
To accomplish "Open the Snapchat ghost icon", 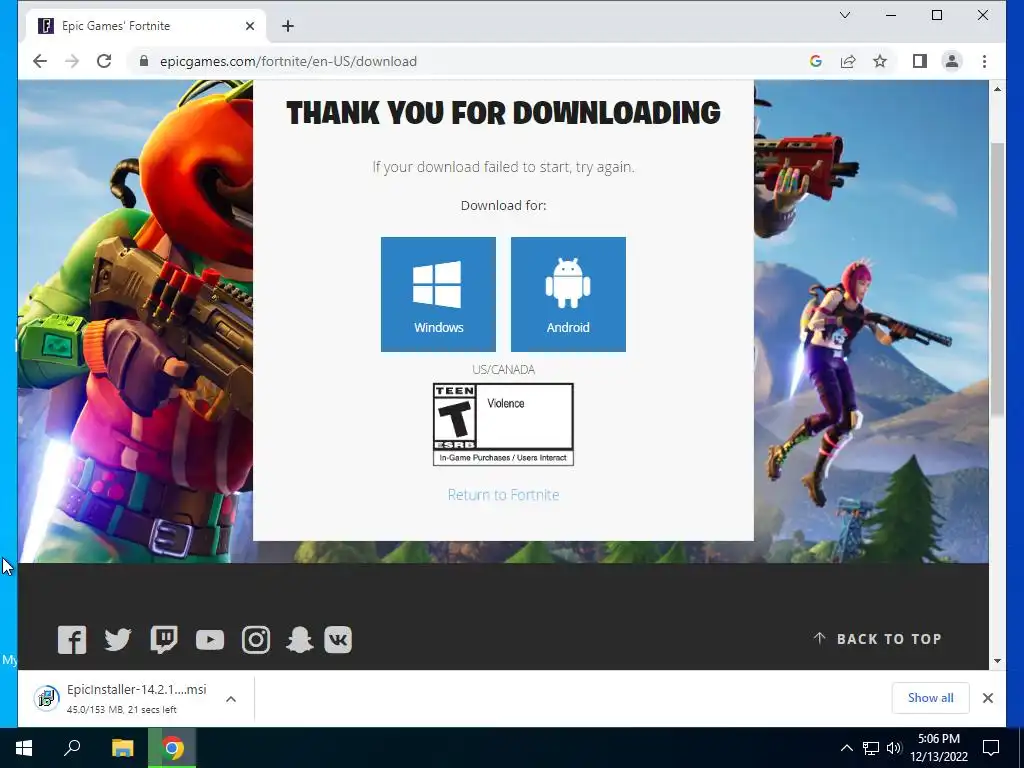I will pos(300,639).
